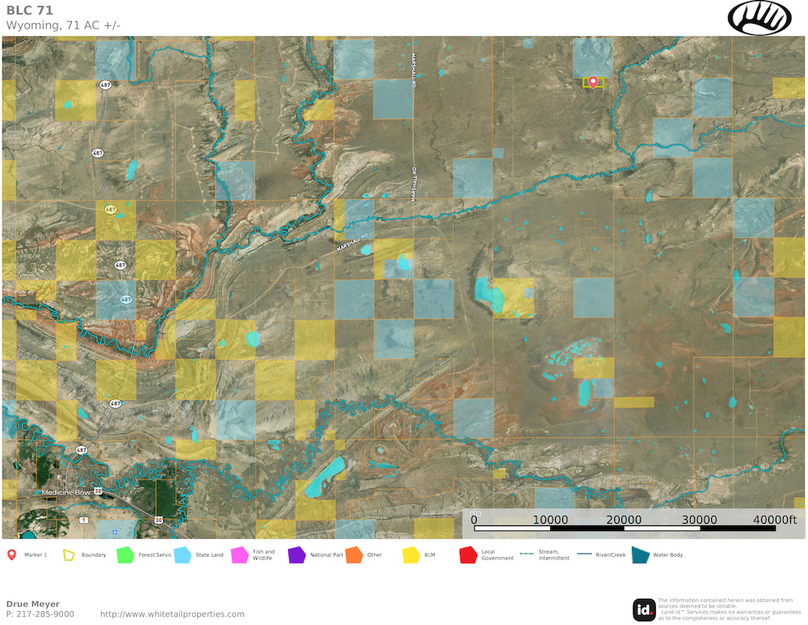Click the yellow Boundary legend icon
This screenshot has height=625, width=808.
tap(69, 554)
